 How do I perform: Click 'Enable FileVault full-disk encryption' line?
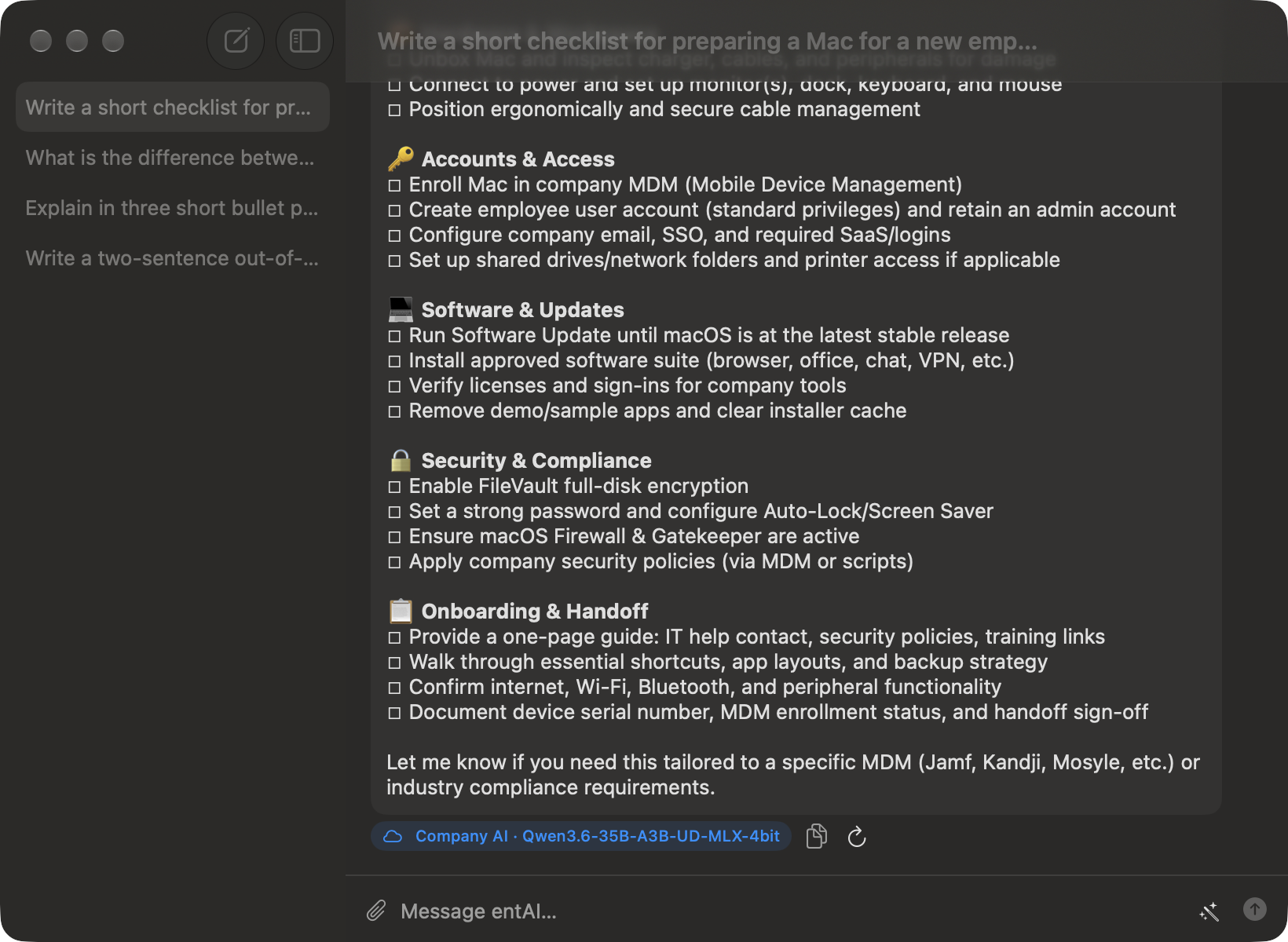569,486
